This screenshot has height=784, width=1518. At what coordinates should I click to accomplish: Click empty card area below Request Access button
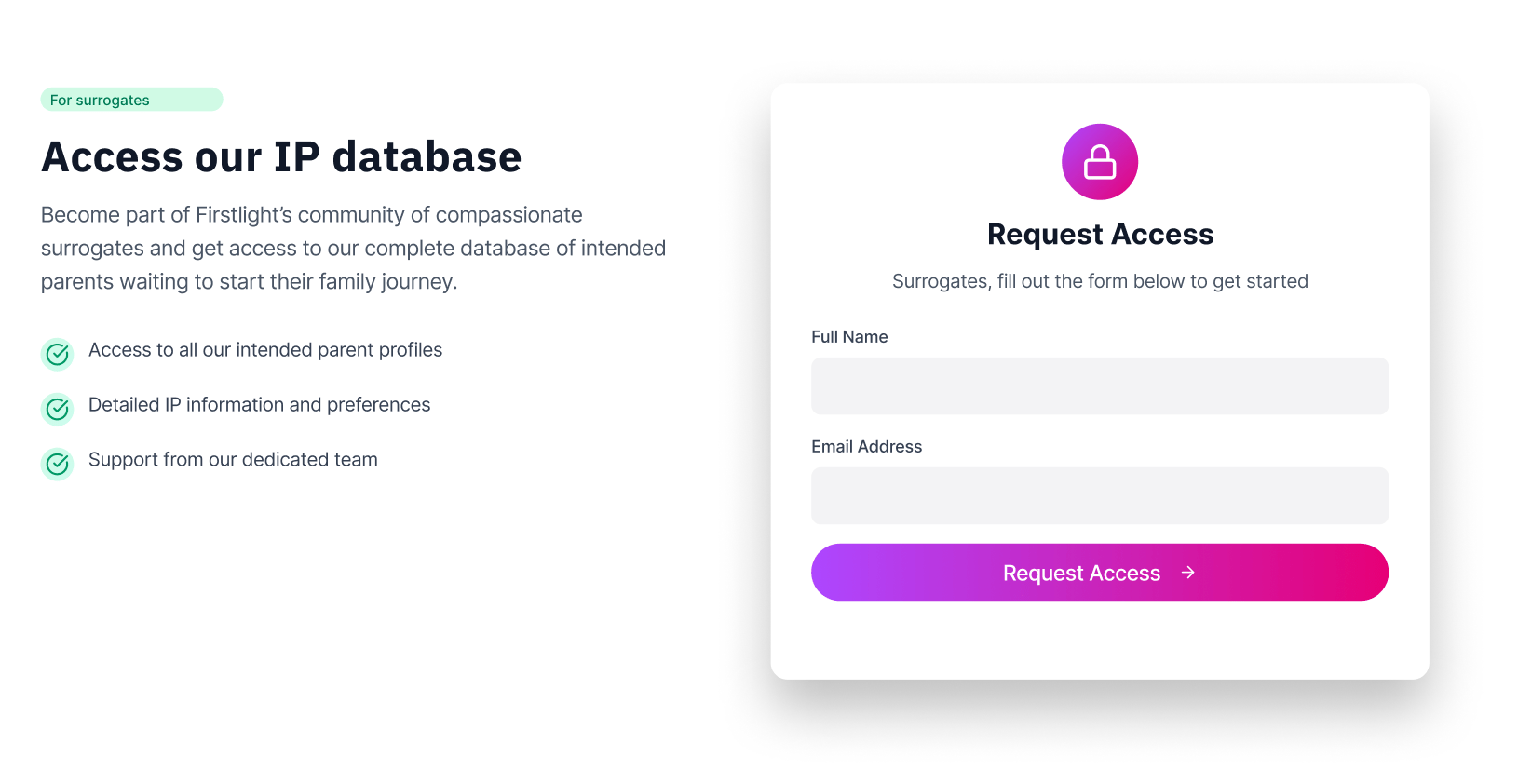pyautogui.click(x=1100, y=641)
